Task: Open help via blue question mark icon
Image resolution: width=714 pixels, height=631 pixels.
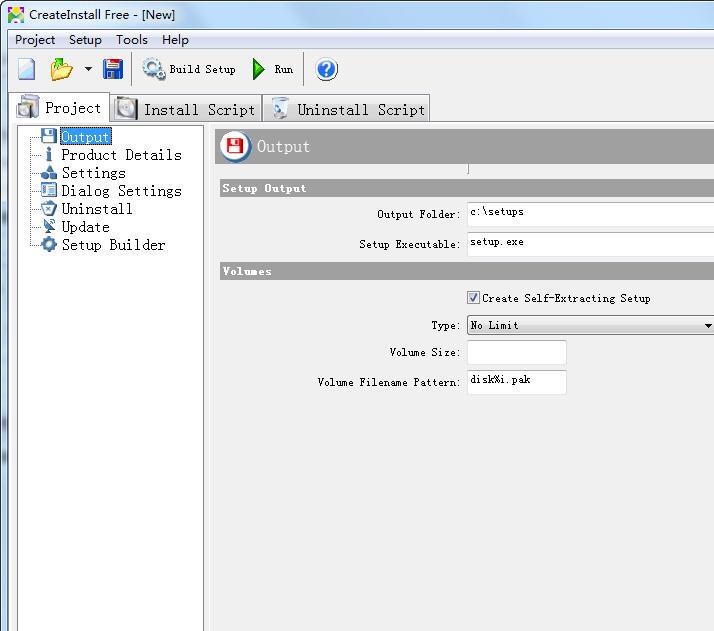Action: point(326,69)
